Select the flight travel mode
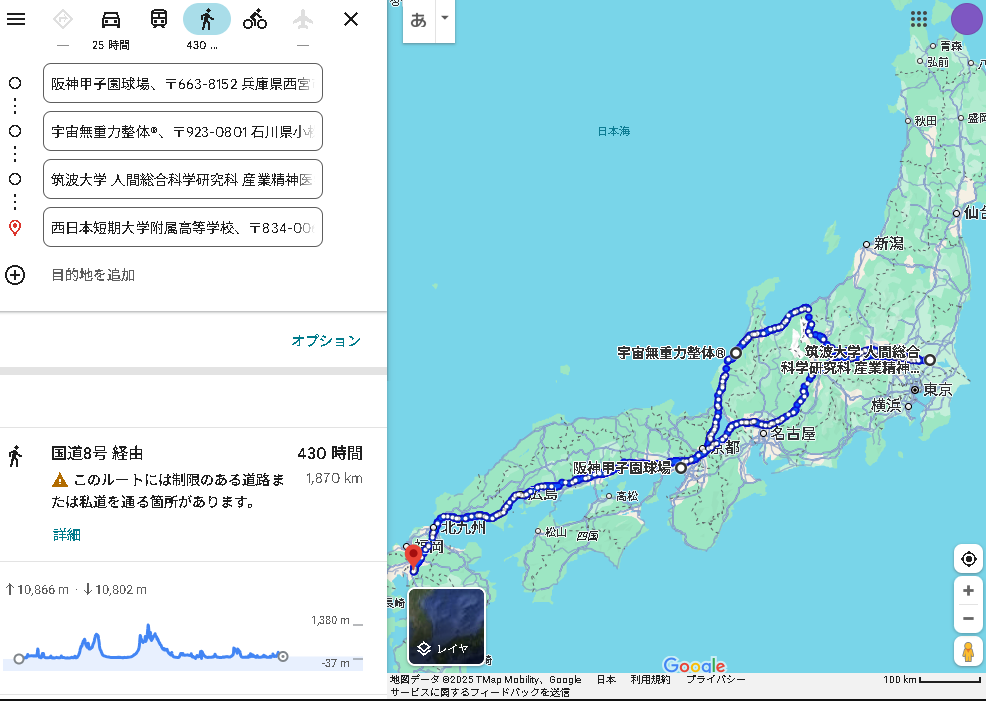The width and height of the screenshot is (986, 701). click(302, 19)
